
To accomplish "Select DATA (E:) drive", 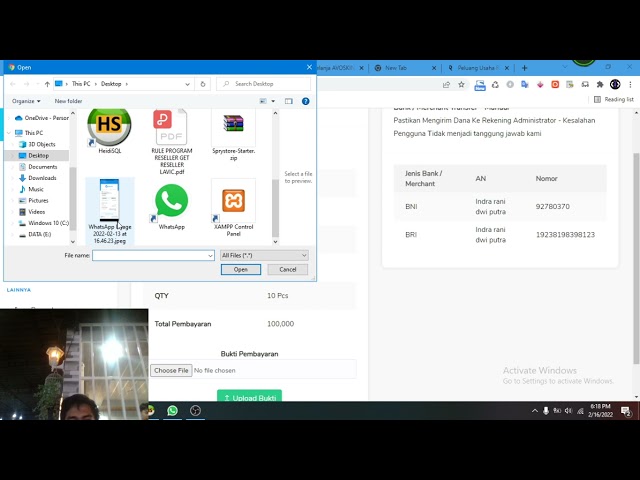I will (x=35, y=234).
